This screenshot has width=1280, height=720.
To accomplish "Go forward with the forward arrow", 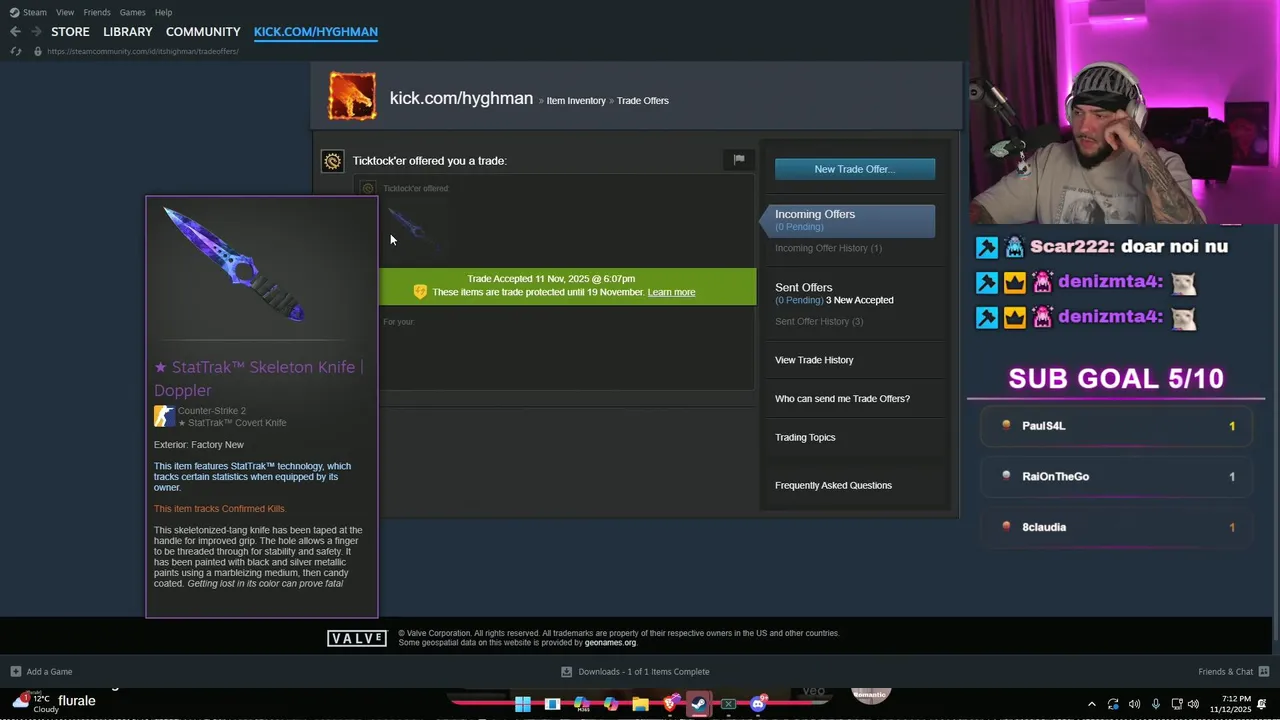I will [36, 32].
